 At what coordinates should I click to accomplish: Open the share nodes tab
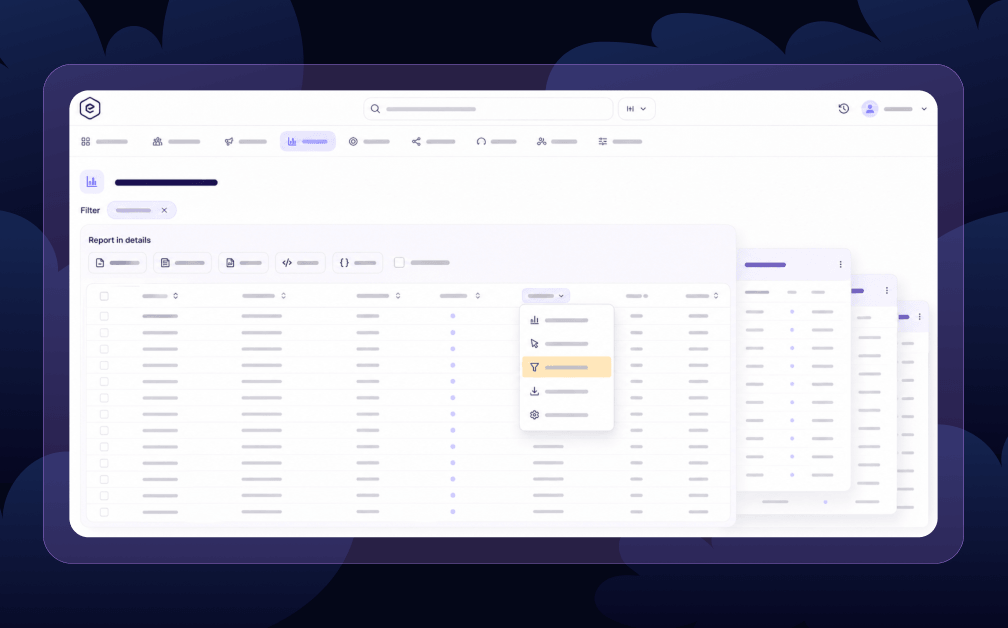point(433,141)
